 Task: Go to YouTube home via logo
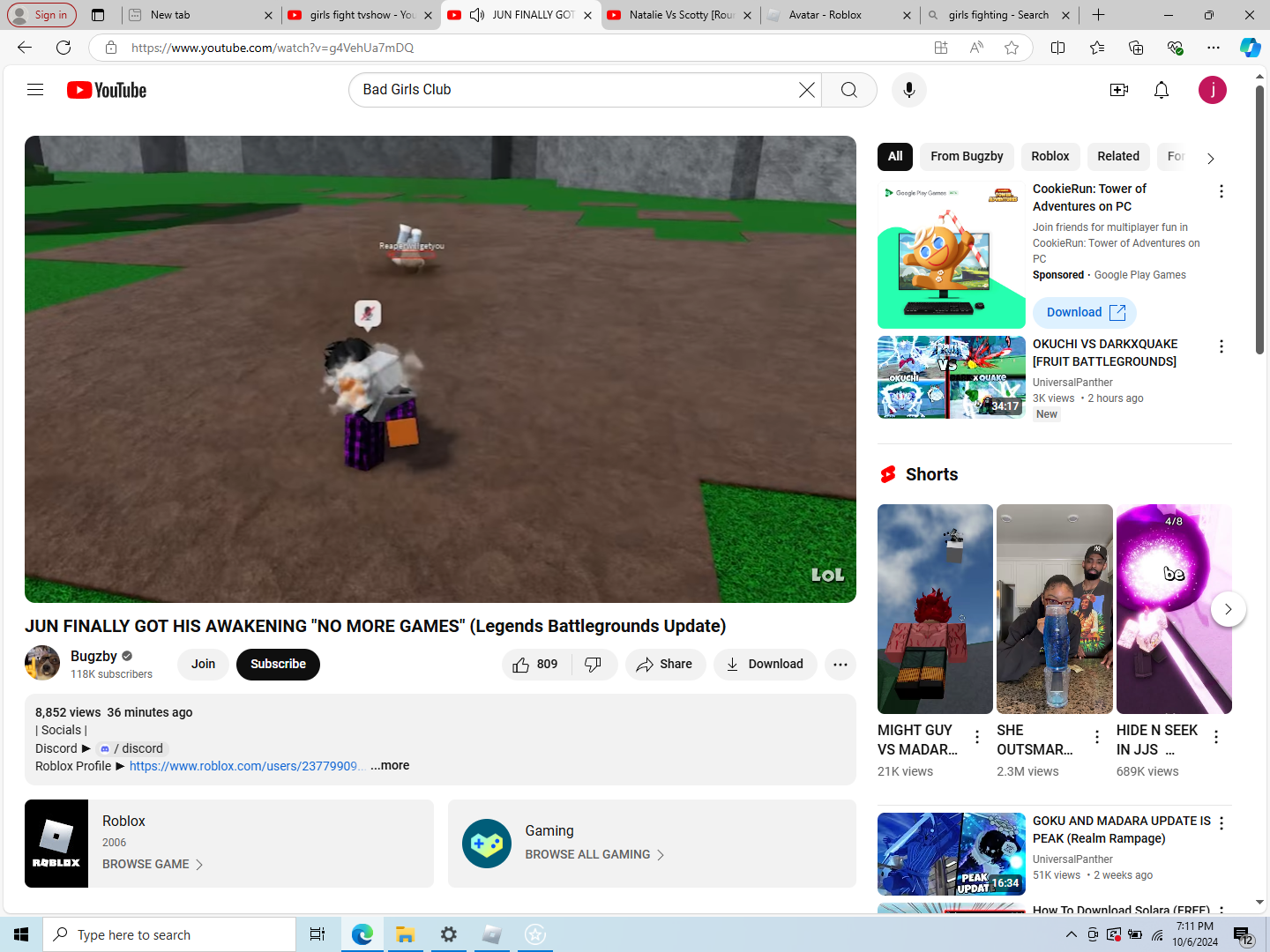click(107, 90)
